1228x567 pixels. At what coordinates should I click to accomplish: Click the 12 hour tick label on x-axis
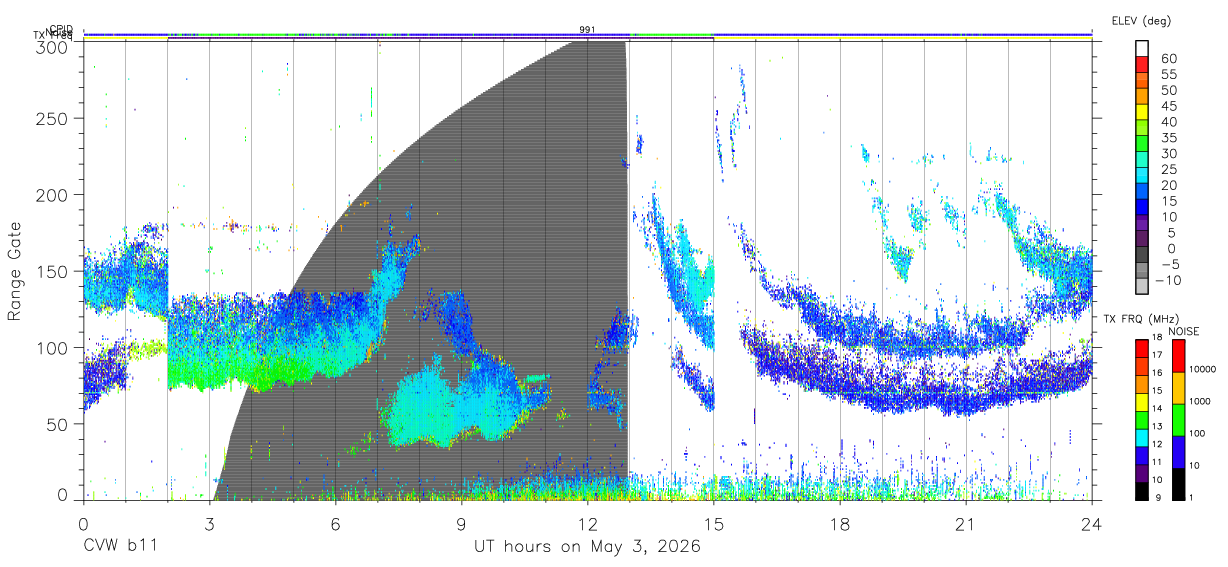pyautogui.click(x=587, y=524)
